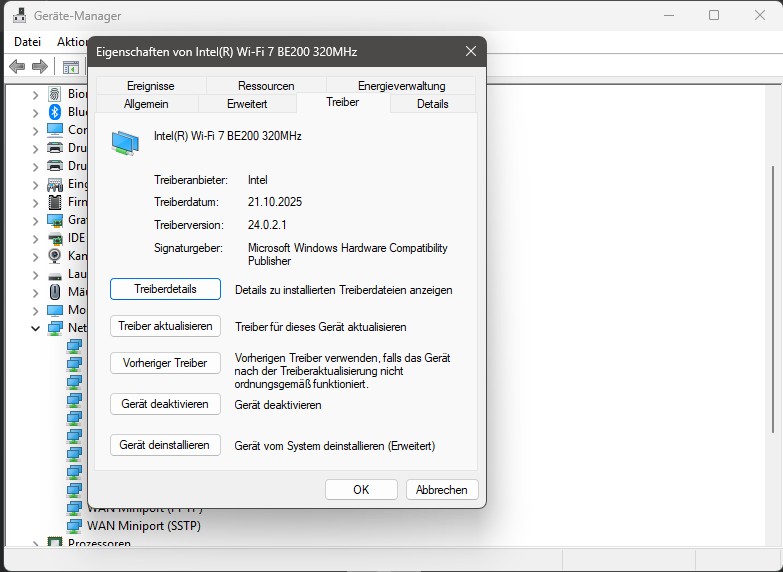Open the Energieverwaltung tab
783x572 pixels.
point(401,85)
